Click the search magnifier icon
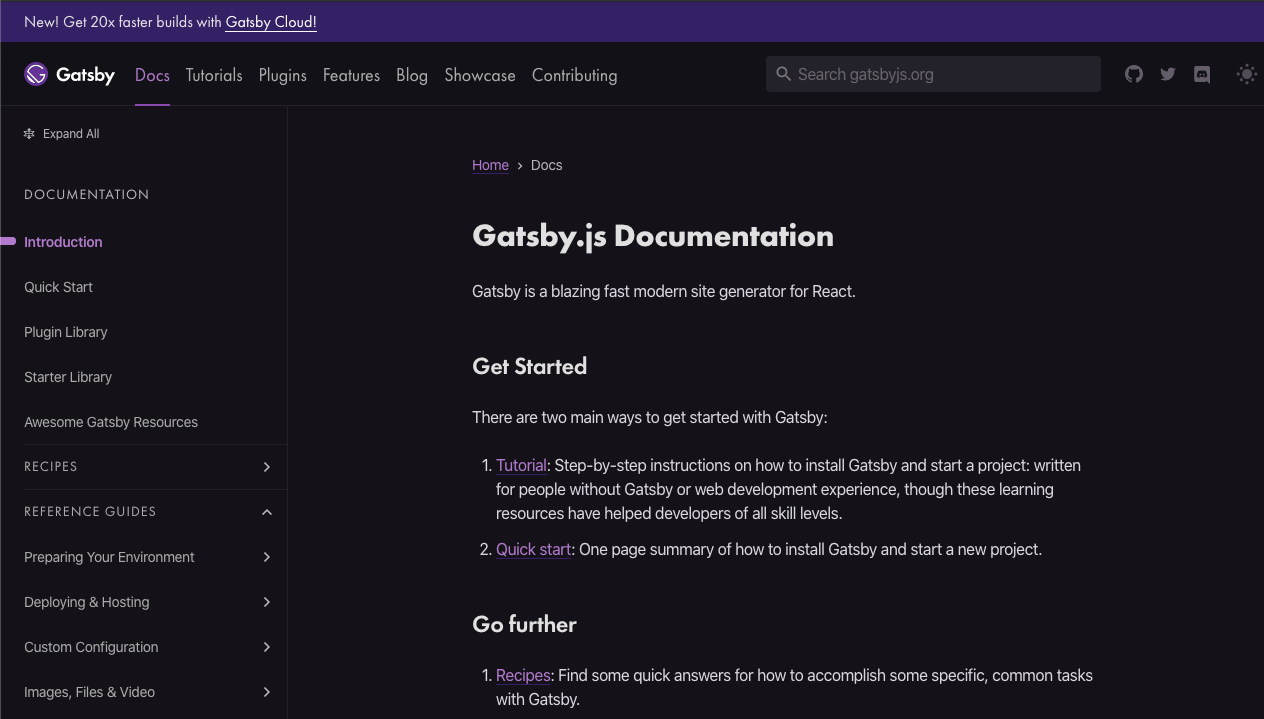 coord(784,74)
